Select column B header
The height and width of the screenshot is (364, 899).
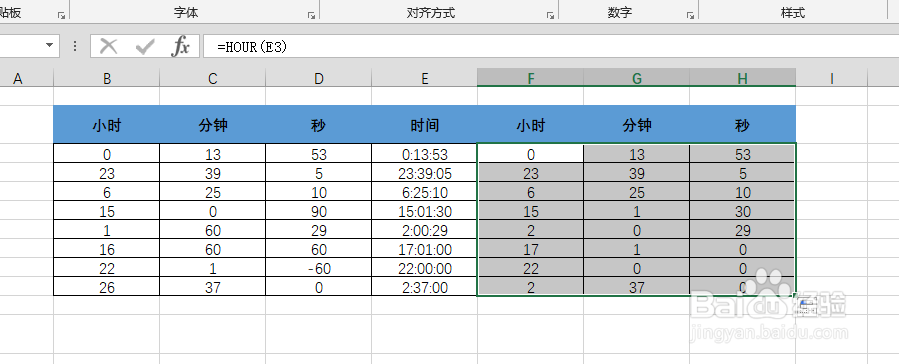click(x=107, y=79)
